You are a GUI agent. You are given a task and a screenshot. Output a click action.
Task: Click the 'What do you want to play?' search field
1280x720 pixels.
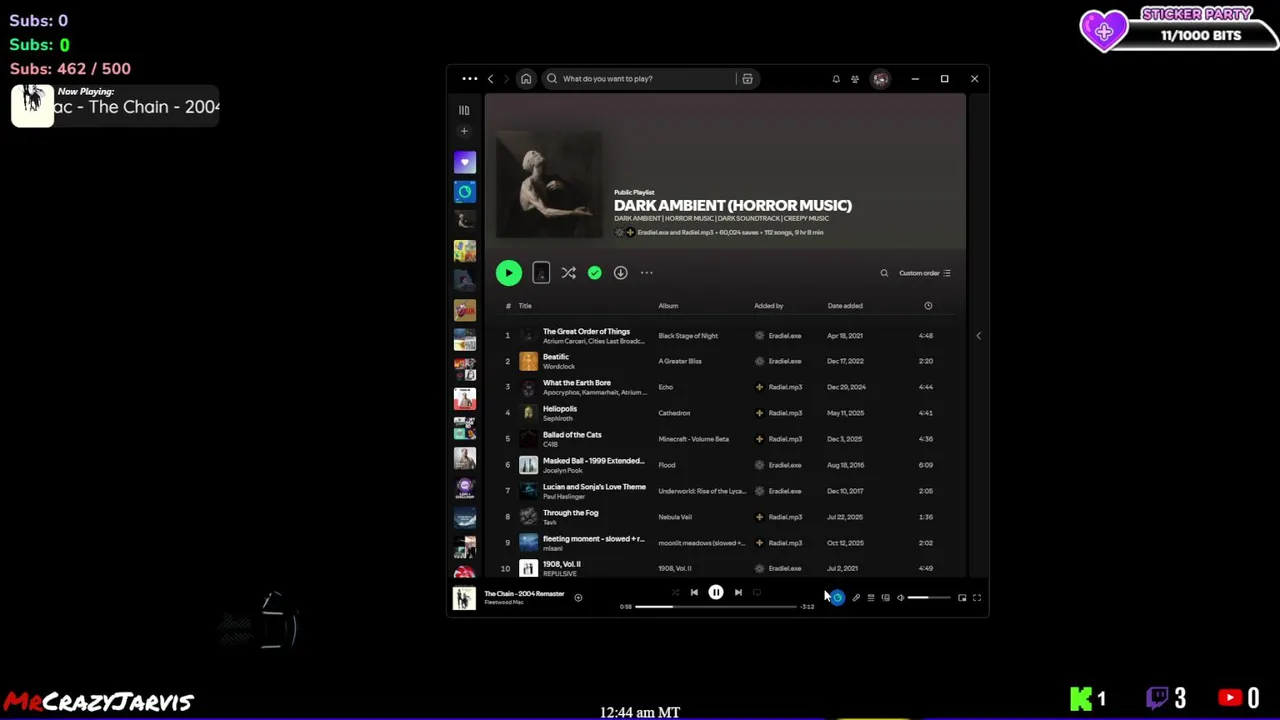pos(640,79)
